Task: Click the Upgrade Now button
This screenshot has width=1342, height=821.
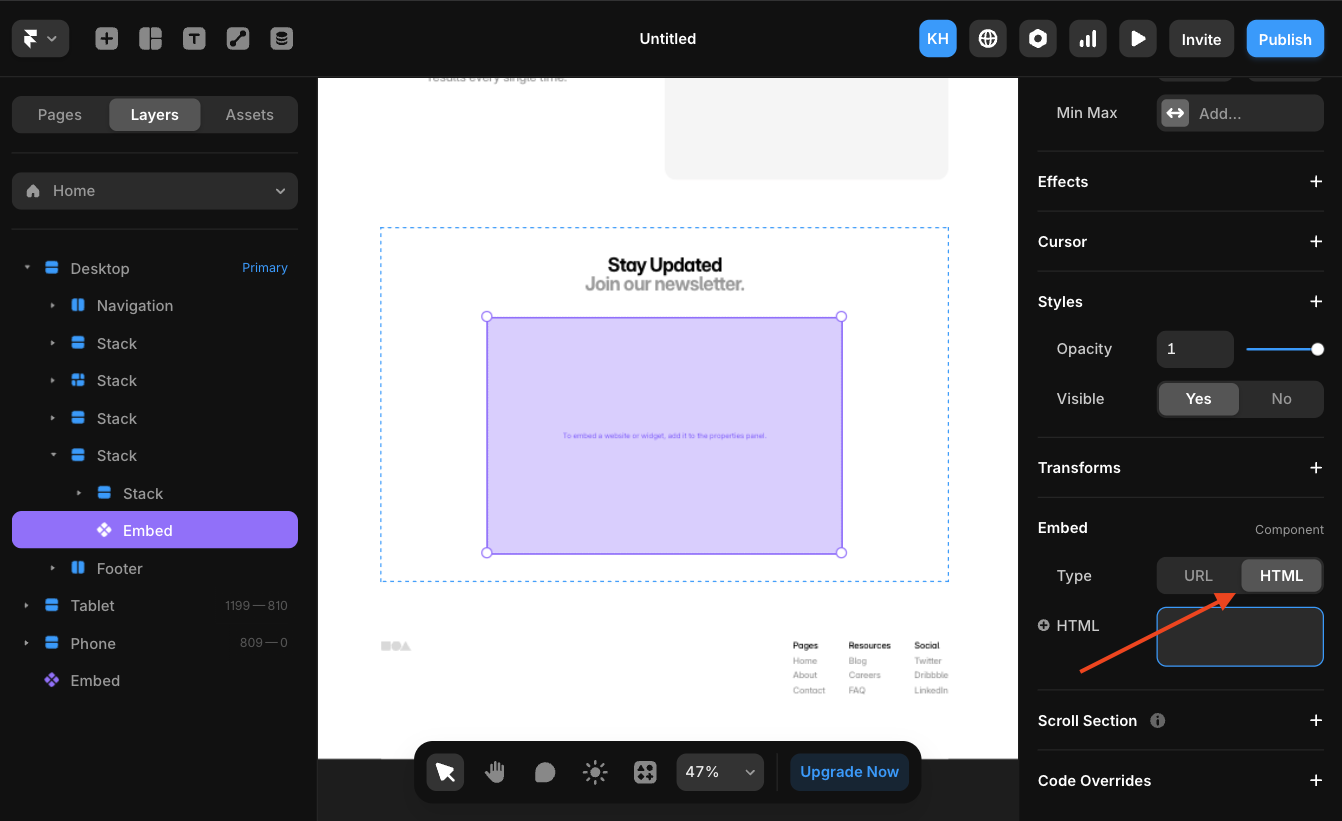Action: pyautogui.click(x=849, y=771)
